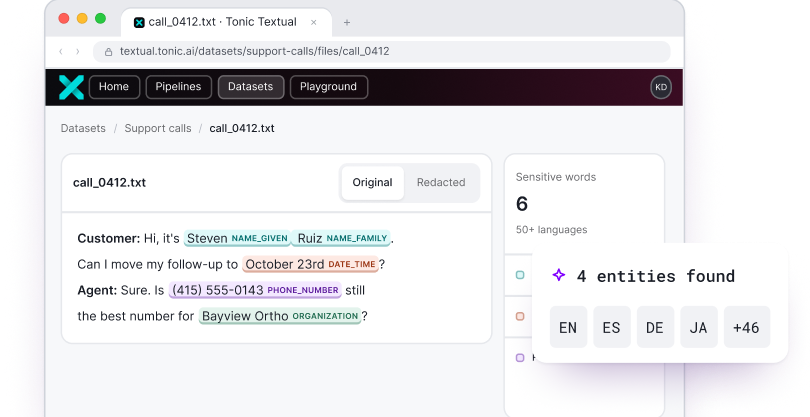Click the Bayview Ortho ORGANIZATION tag

coord(280,316)
